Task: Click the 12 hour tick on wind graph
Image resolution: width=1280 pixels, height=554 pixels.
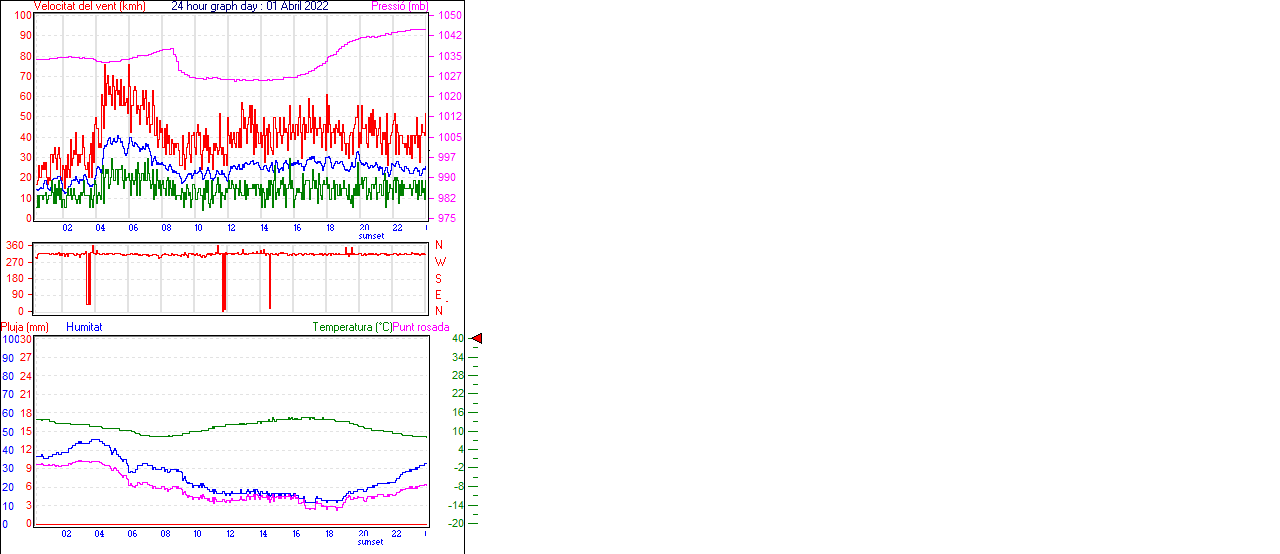Action: [x=231, y=228]
